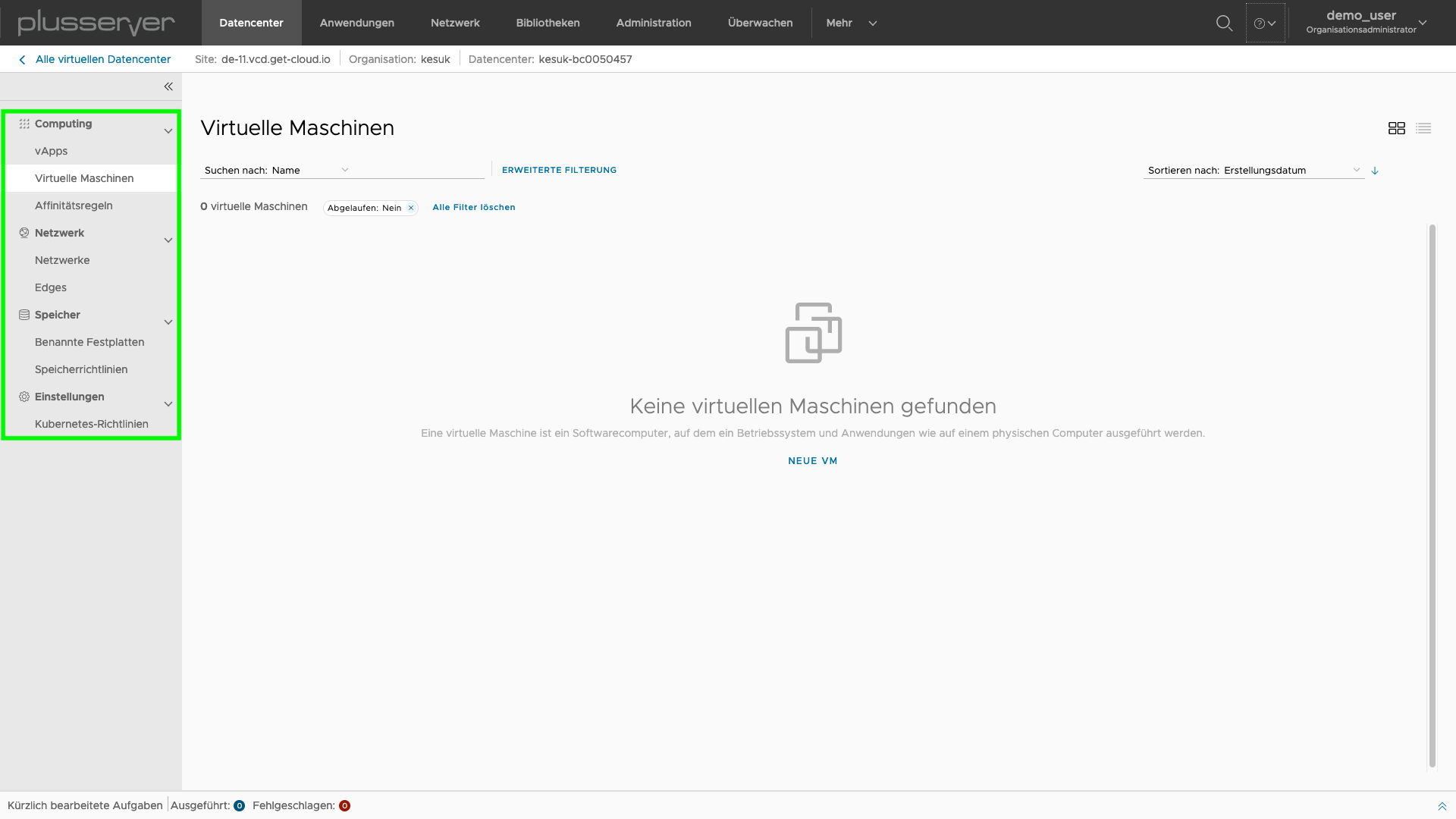Image resolution: width=1456 pixels, height=819 pixels.
Task: Expand the recent tasks panel arrows
Action: pyautogui.click(x=1442, y=806)
